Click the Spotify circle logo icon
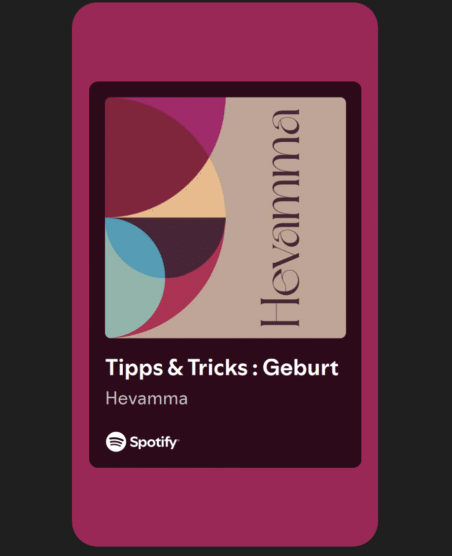 pyautogui.click(x=116, y=441)
